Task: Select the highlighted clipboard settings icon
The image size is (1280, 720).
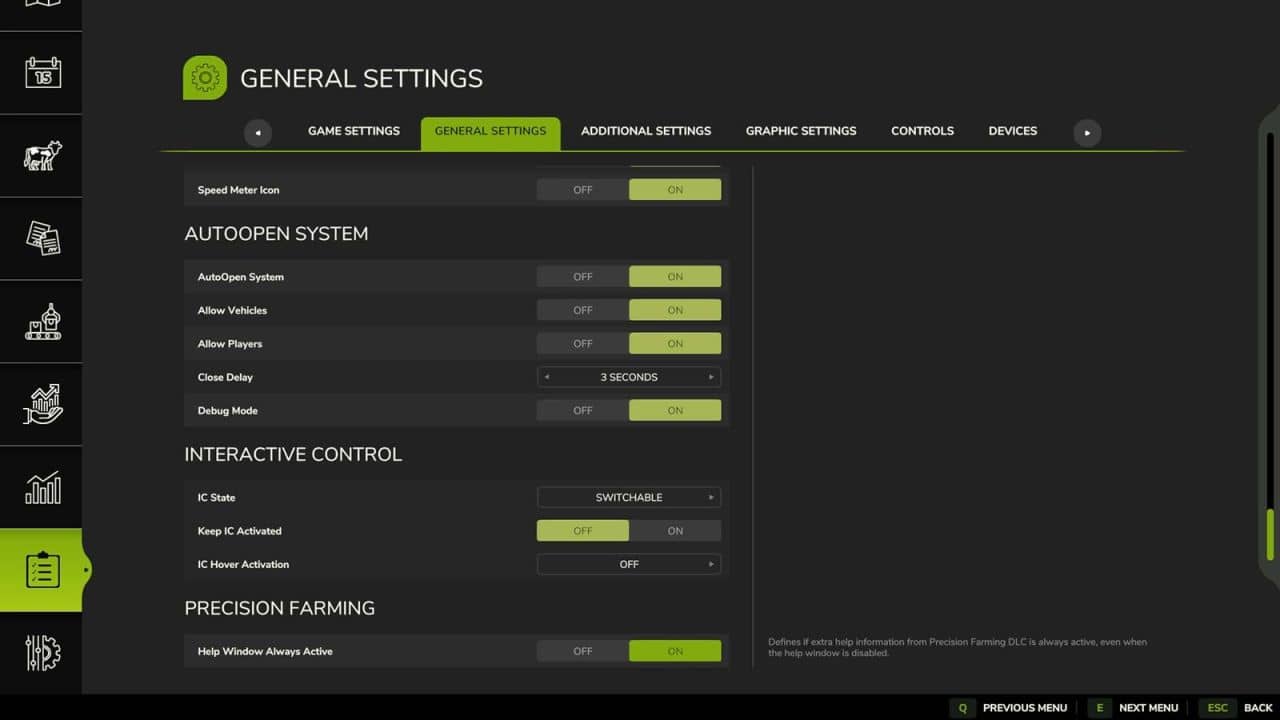Action: [41, 570]
